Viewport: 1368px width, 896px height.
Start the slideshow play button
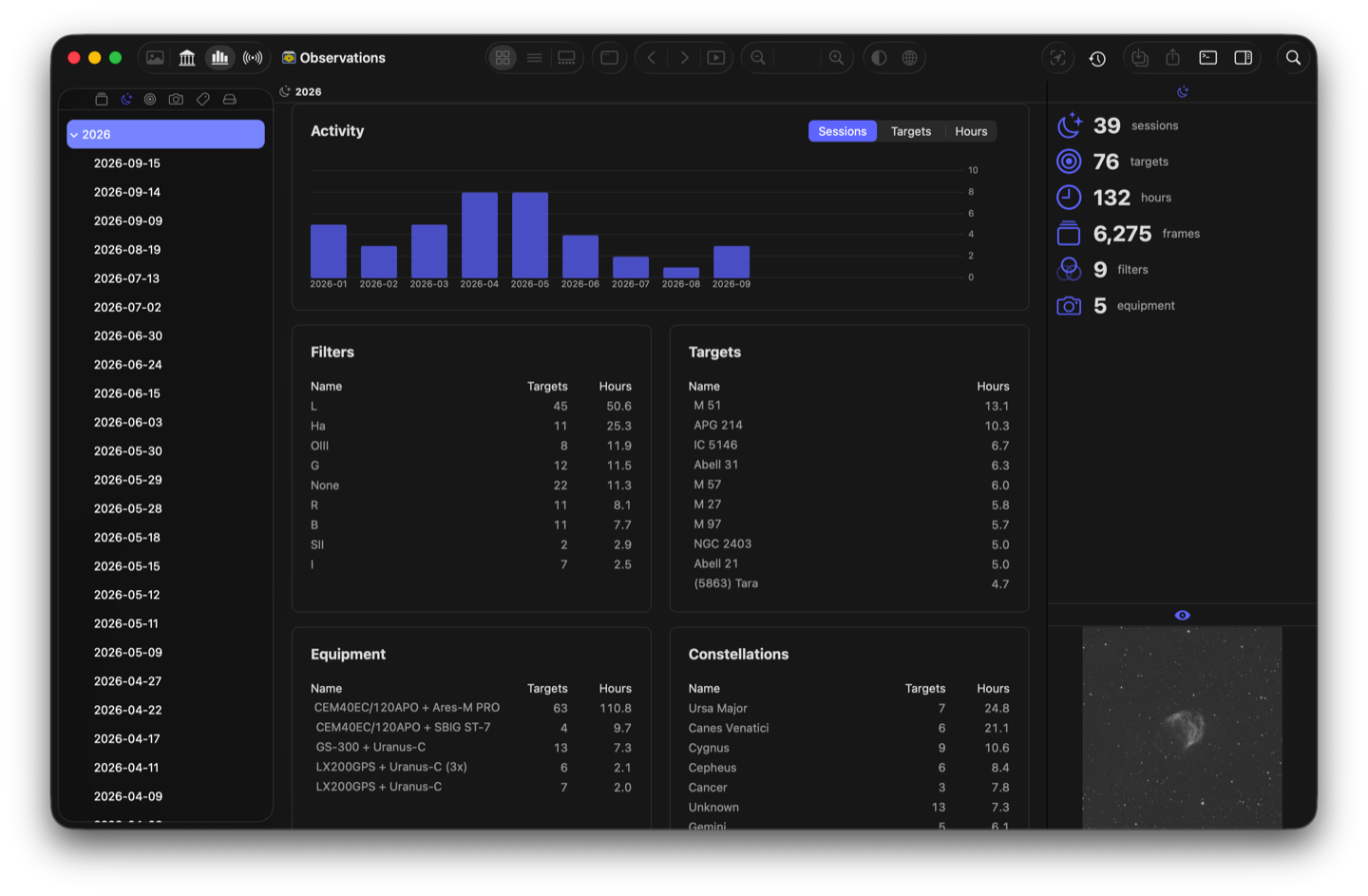[x=716, y=58]
